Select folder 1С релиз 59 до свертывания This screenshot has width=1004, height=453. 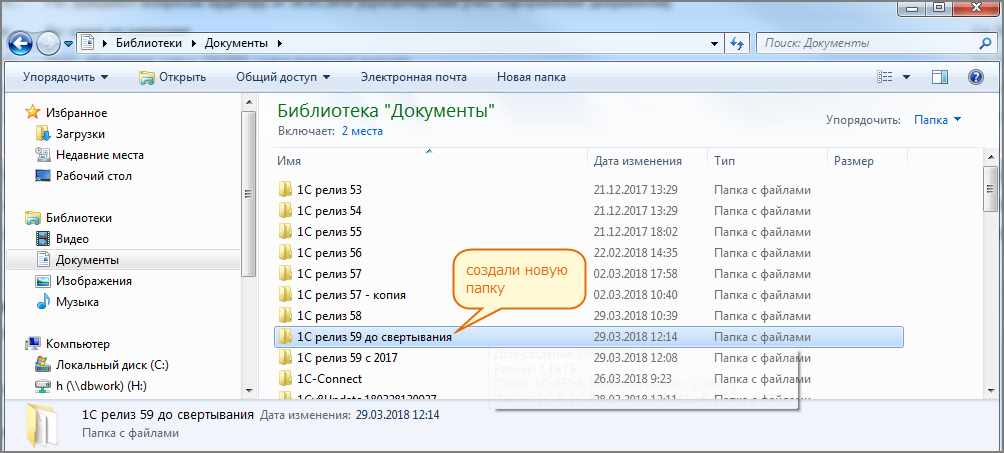tap(589, 336)
